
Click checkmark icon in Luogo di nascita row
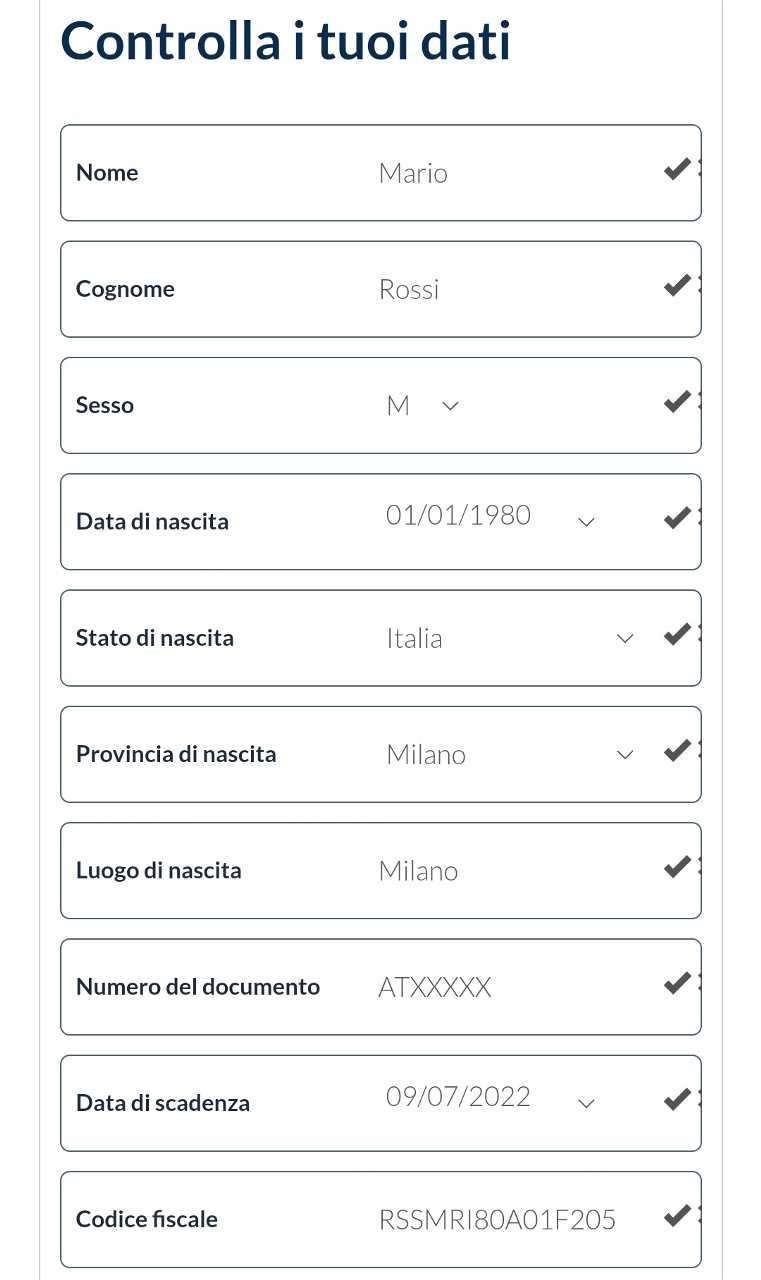pyautogui.click(x=678, y=867)
